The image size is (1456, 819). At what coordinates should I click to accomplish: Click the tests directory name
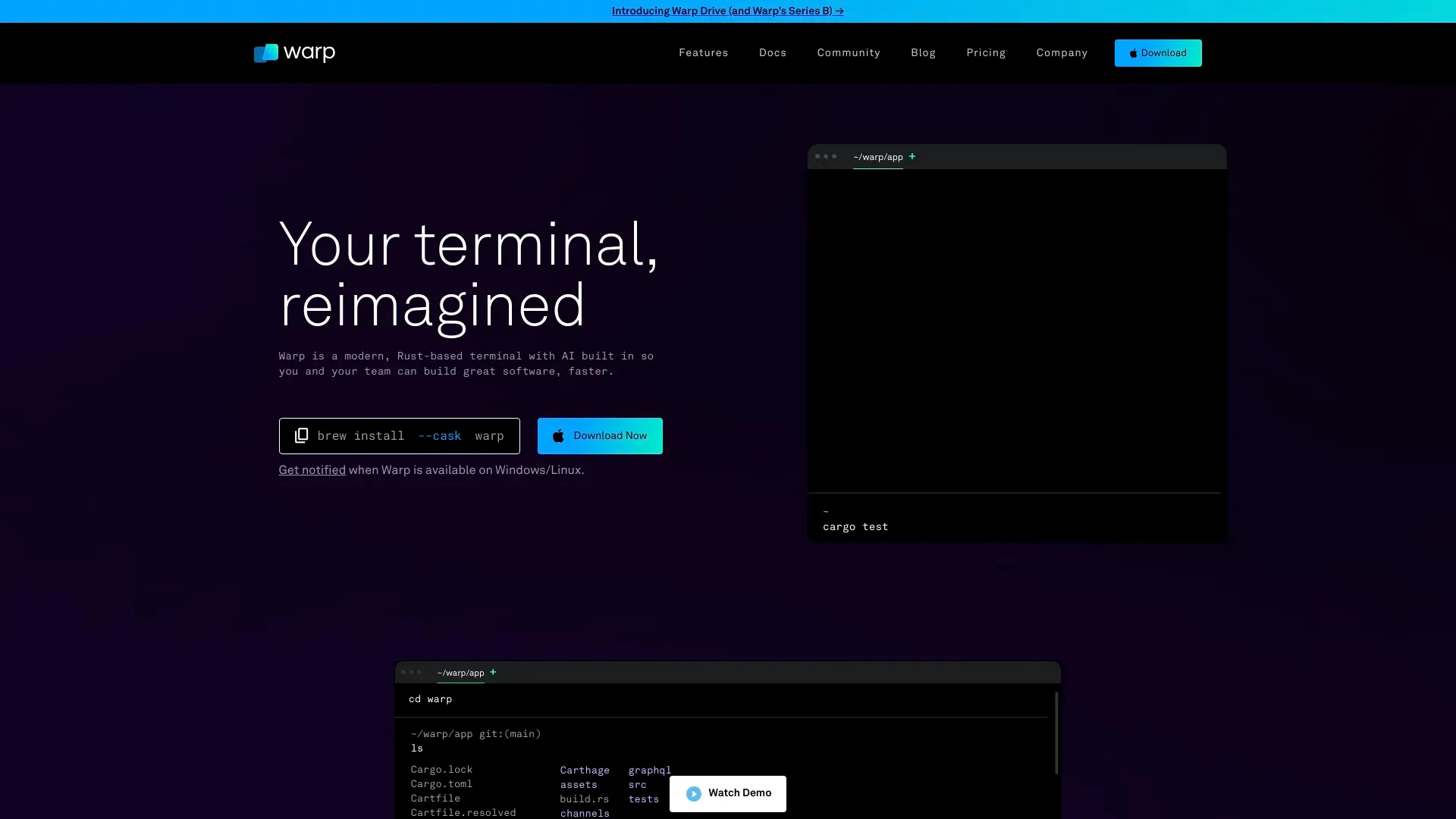pyautogui.click(x=643, y=799)
